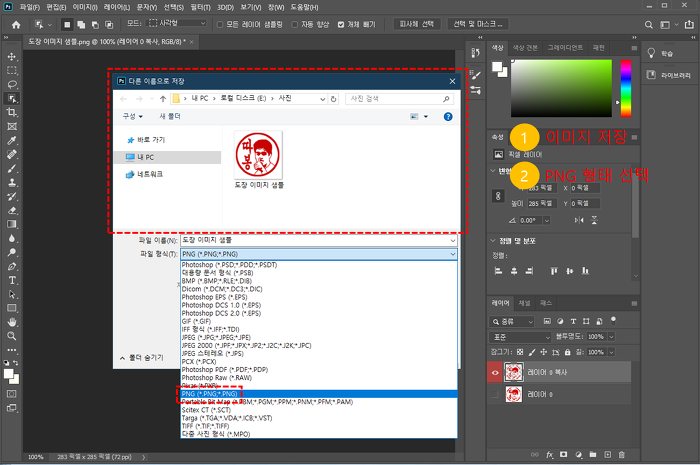Click the Home icon in options bar
The image size is (700, 465).
[x=16, y=25]
